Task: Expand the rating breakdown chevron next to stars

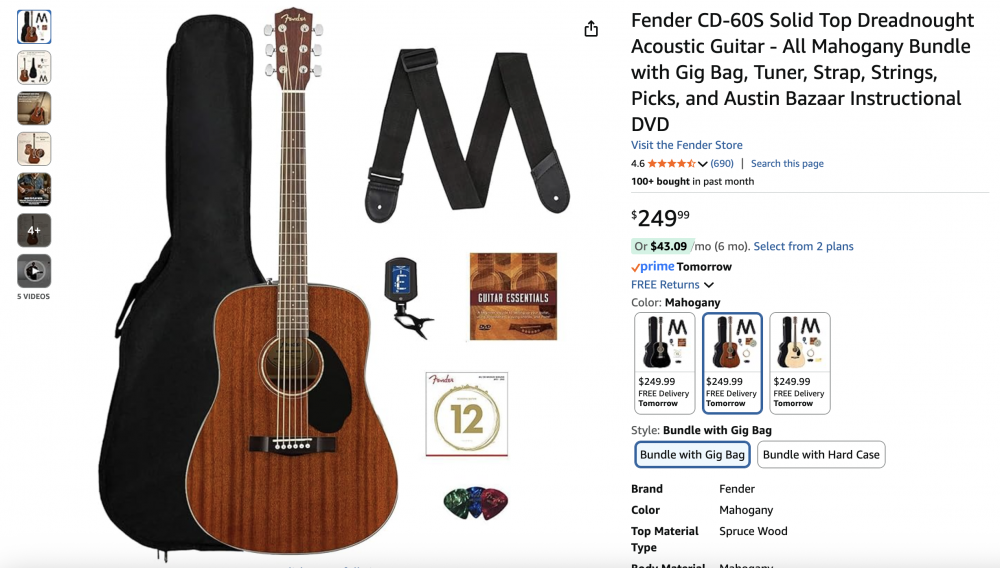Action: tap(703, 164)
